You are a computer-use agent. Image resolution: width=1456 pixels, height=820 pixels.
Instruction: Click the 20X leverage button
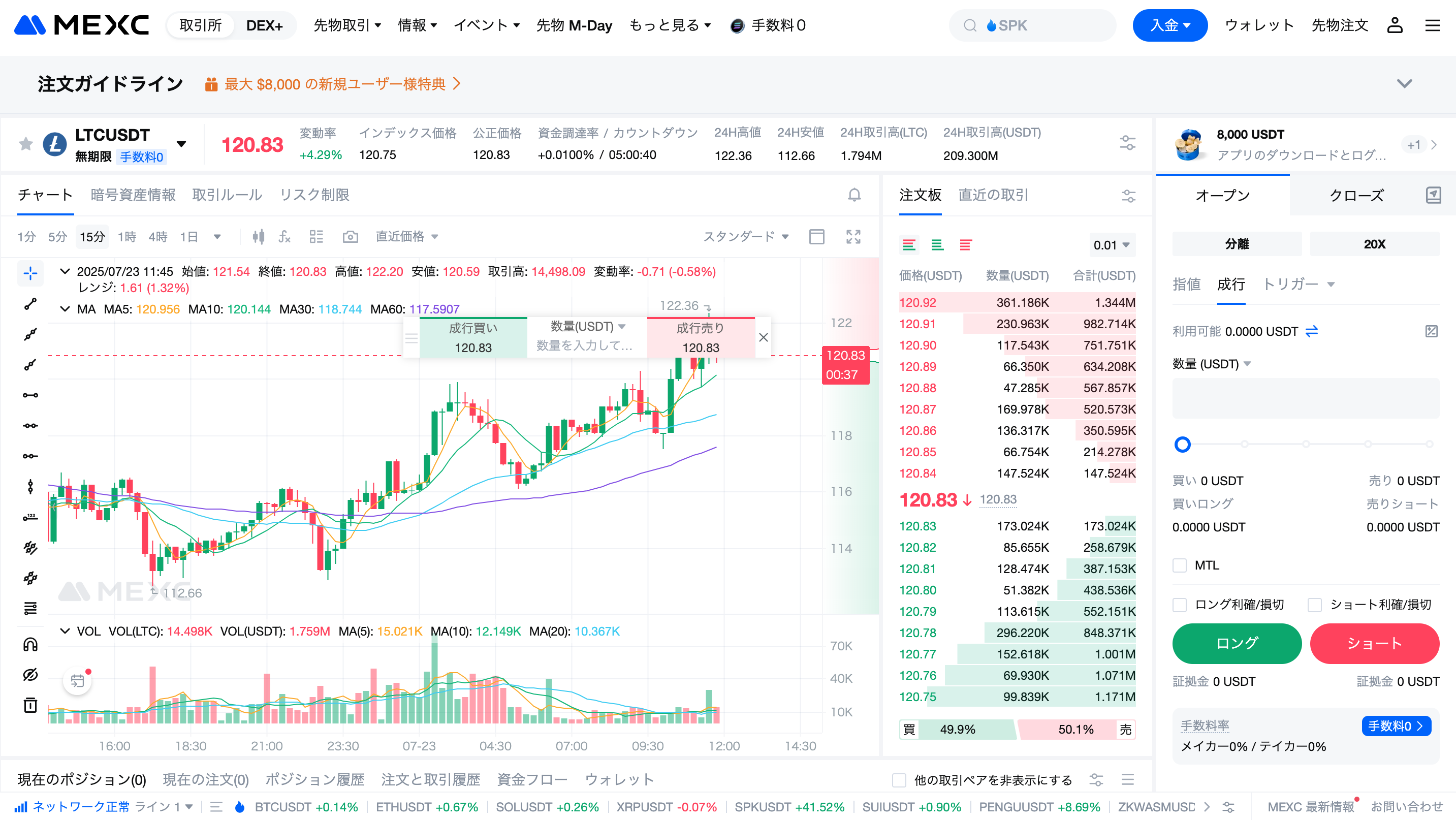[1374, 244]
